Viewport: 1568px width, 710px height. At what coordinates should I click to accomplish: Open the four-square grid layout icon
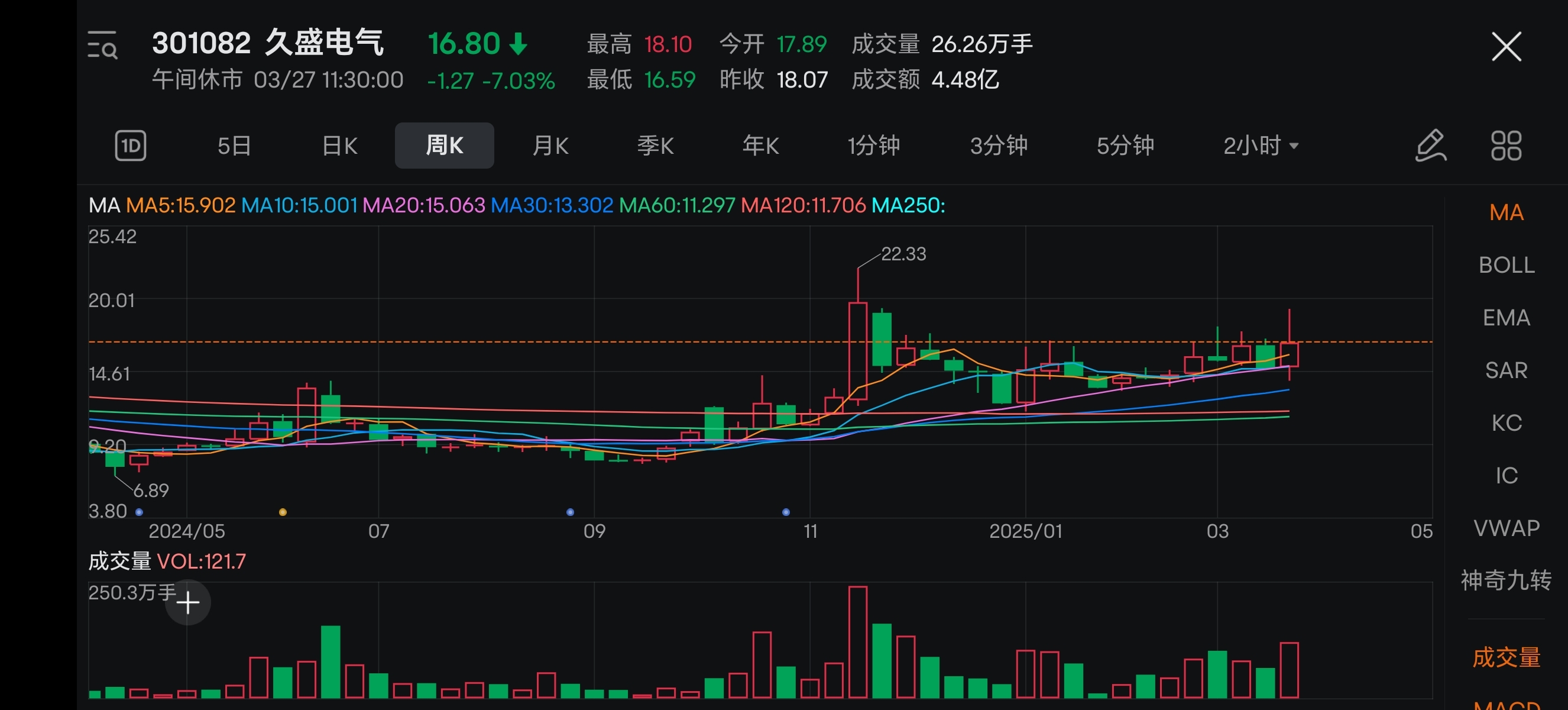(1506, 146)
